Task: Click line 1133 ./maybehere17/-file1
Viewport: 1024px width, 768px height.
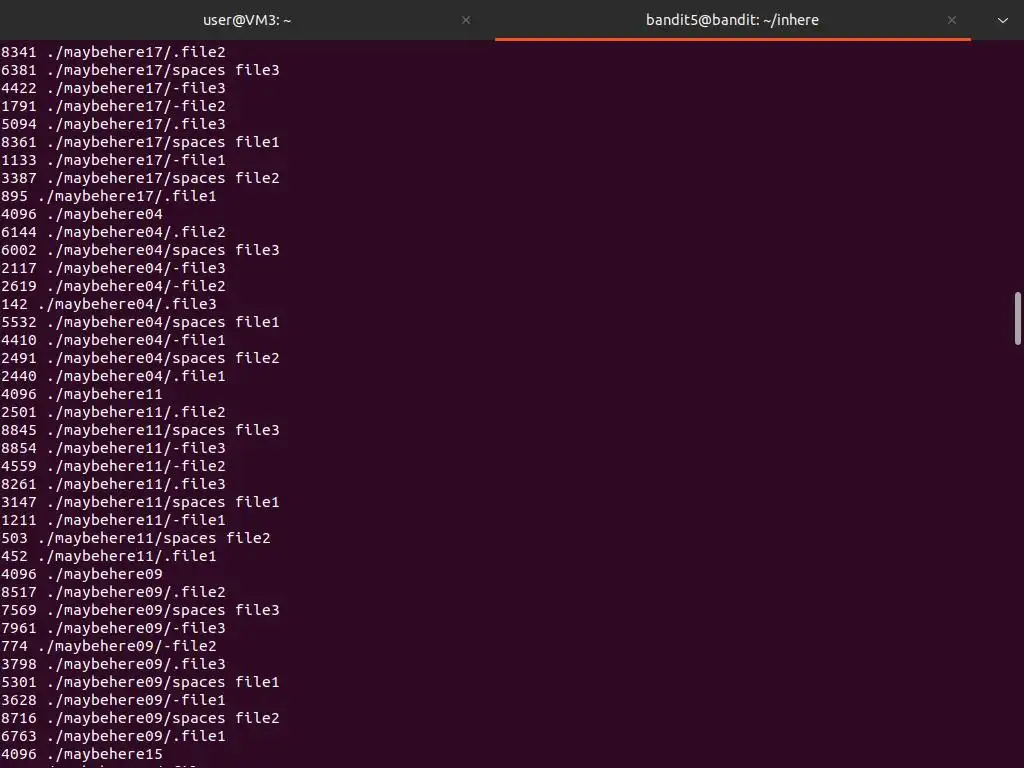Action: tap(113, 159)
